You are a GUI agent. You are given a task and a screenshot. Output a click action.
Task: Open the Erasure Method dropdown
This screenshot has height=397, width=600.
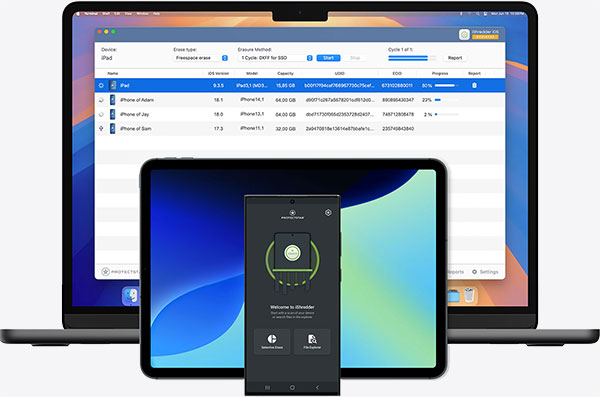(x=276, y=58)
